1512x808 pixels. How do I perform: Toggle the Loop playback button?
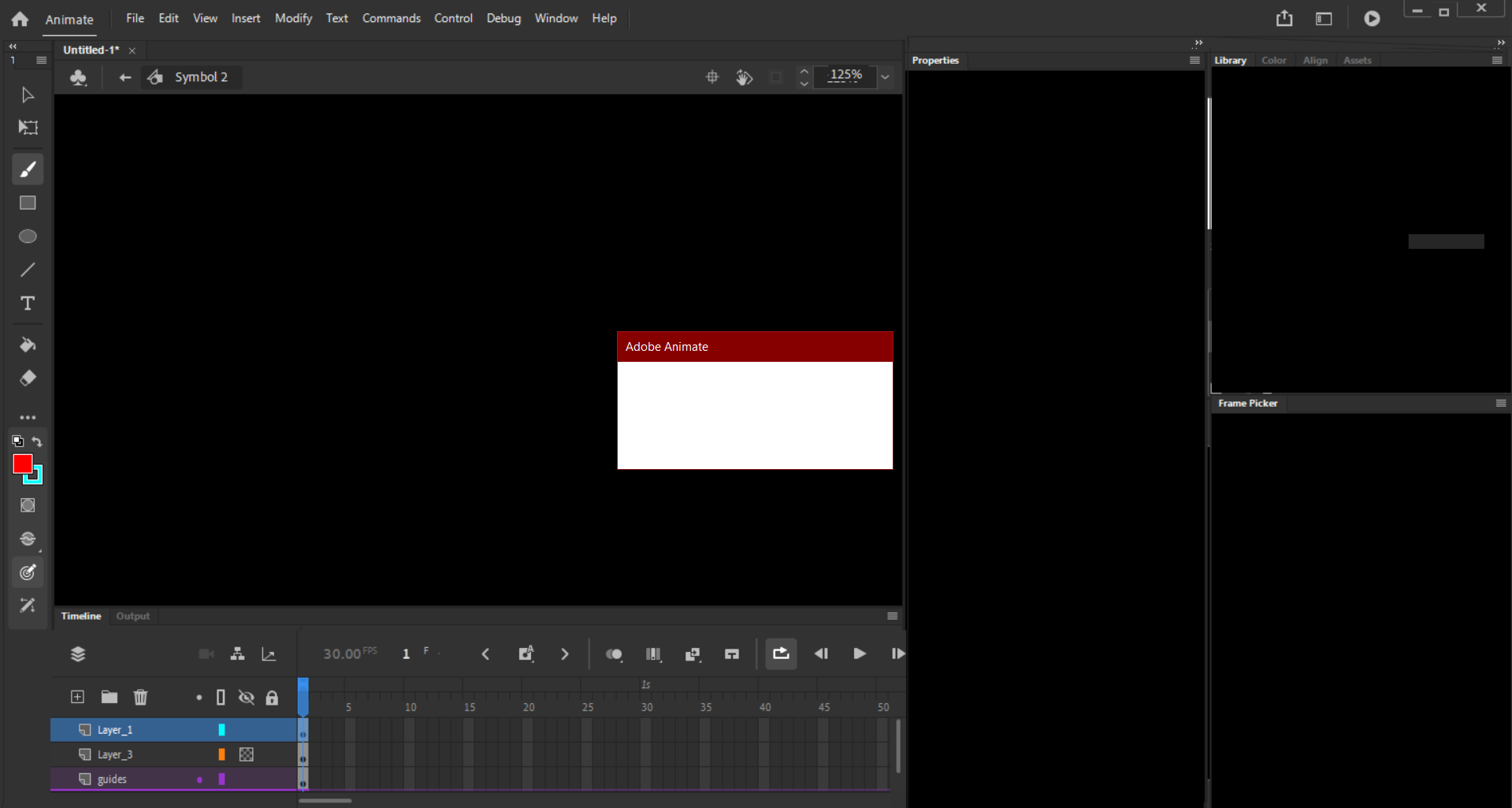(781, 653)
